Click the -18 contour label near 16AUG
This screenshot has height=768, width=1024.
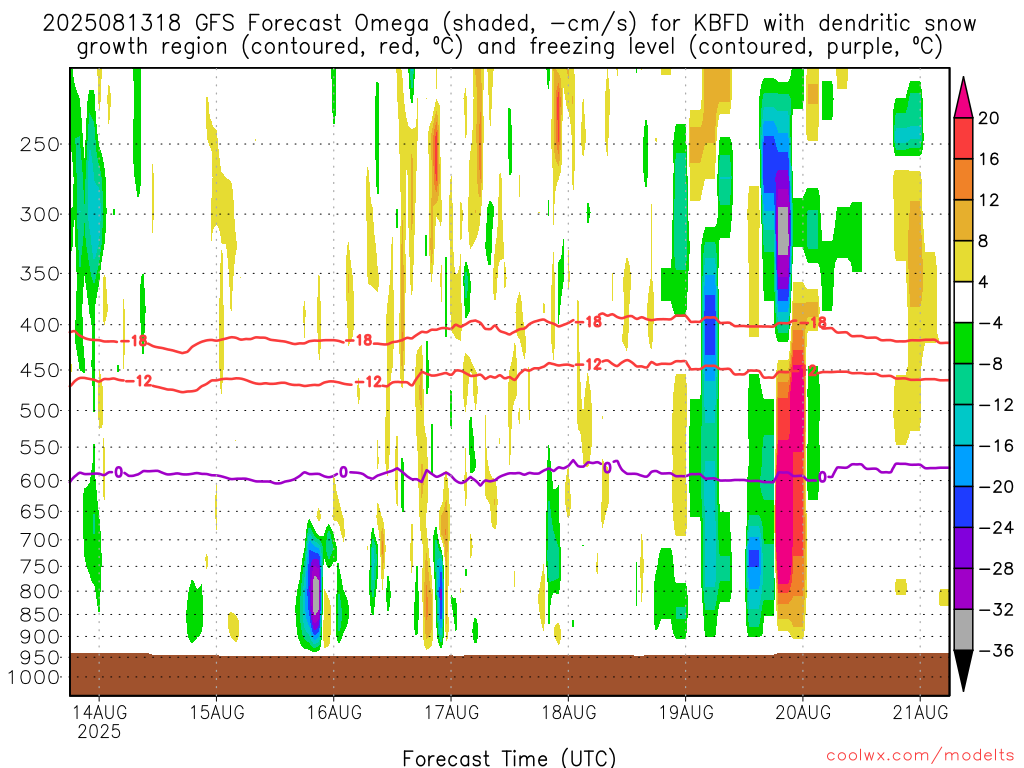click(359, 340)
